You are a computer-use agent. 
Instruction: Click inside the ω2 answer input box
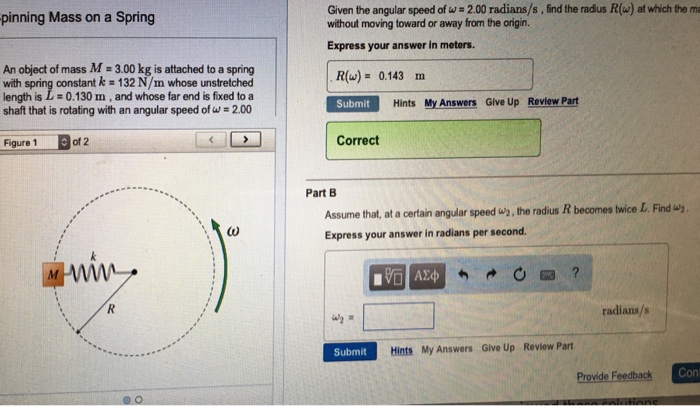click(399, 317)
